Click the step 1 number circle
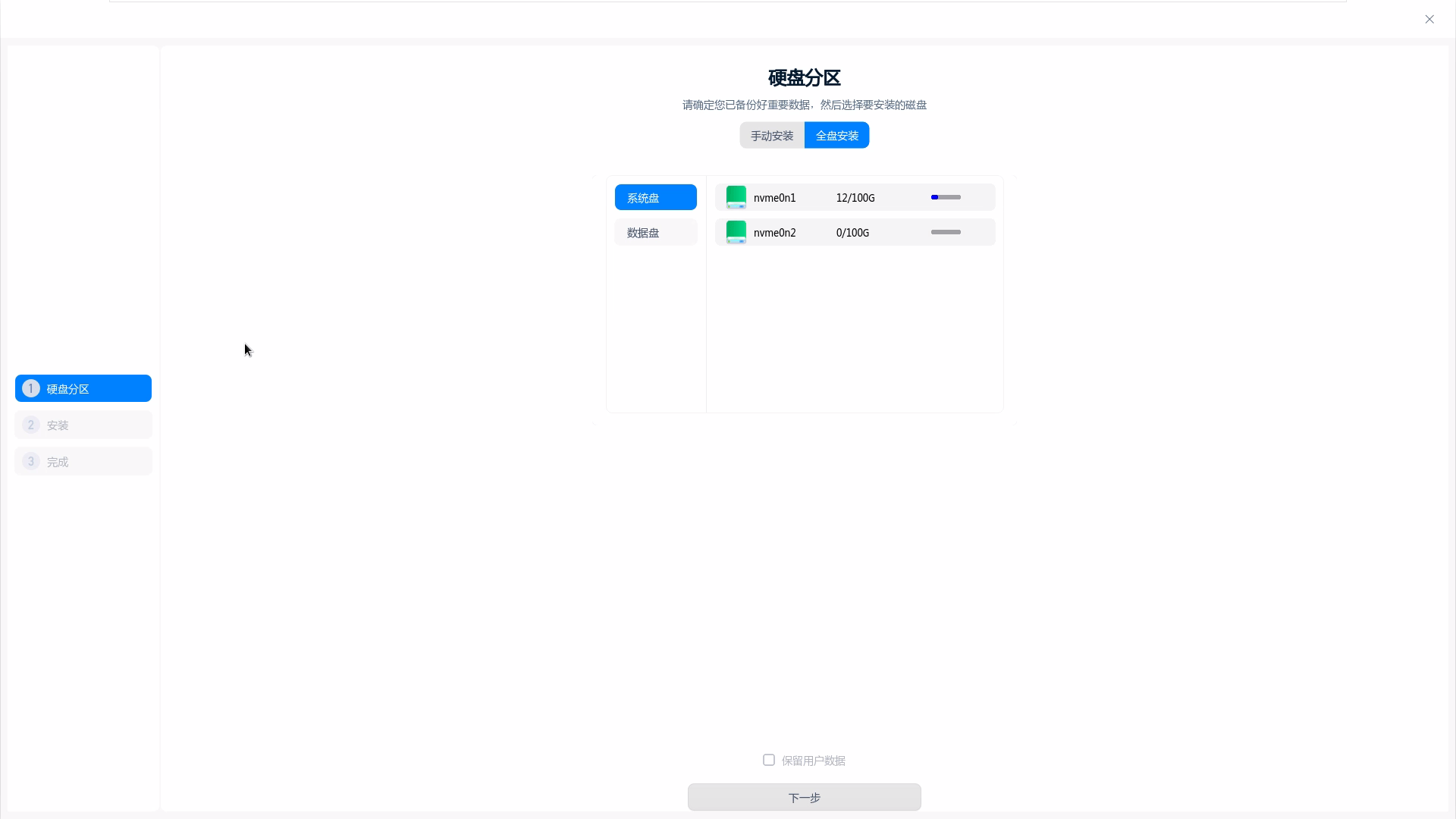Screen dimensions: 1456x819 (31, 388)
